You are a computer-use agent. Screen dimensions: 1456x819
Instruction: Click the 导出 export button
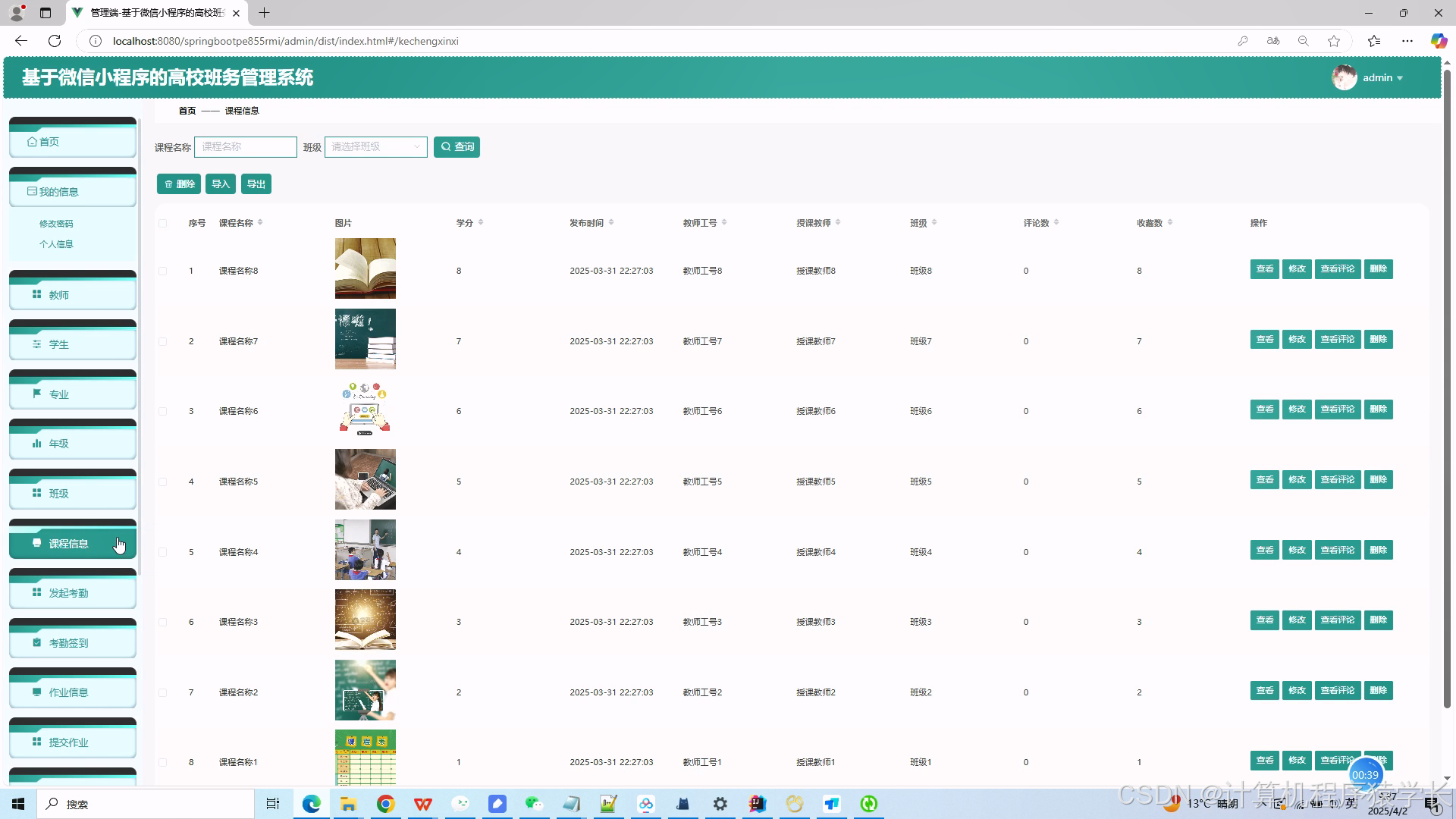(x=256, y=184)
